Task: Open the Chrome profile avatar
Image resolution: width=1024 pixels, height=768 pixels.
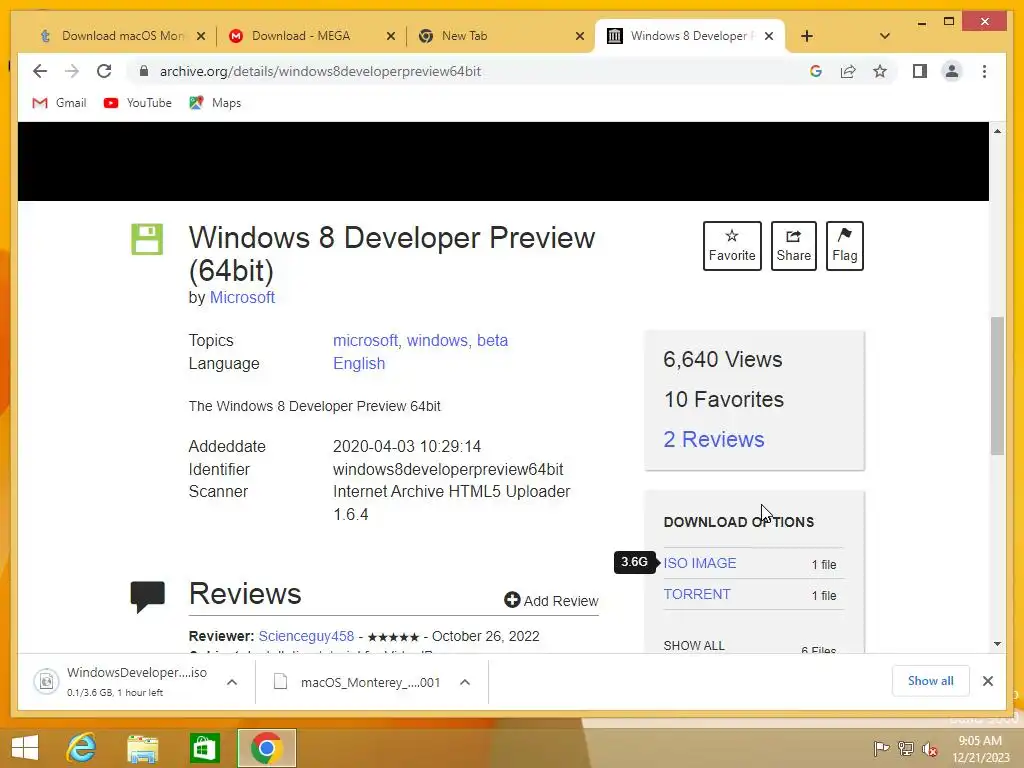Action: pyautogui.click(x=952, y=71)
